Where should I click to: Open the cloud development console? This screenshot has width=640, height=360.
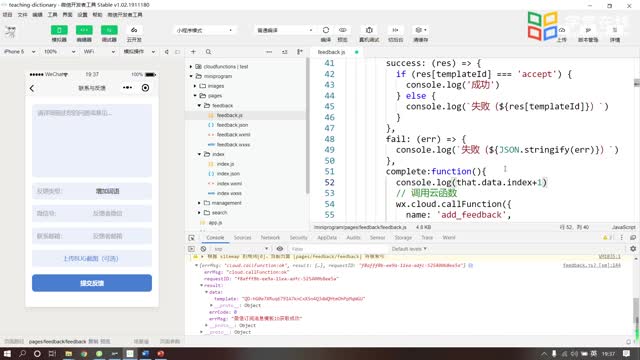coord(134,30)
